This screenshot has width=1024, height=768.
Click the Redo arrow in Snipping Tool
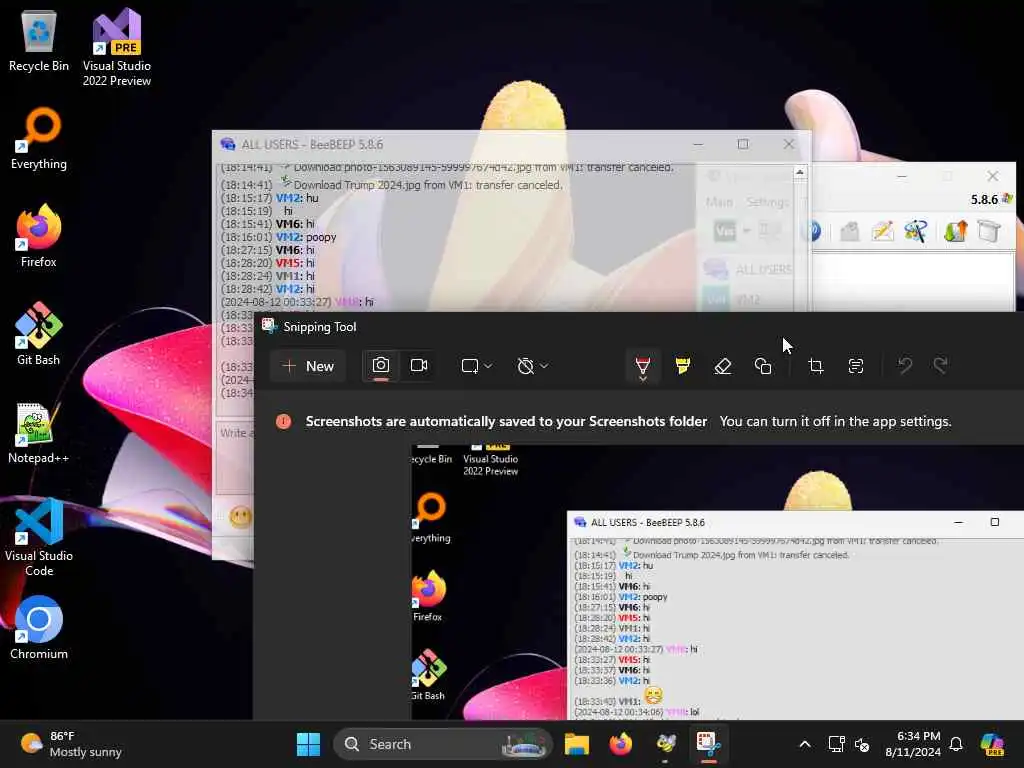pyautogui.click(x=940, y=366)
